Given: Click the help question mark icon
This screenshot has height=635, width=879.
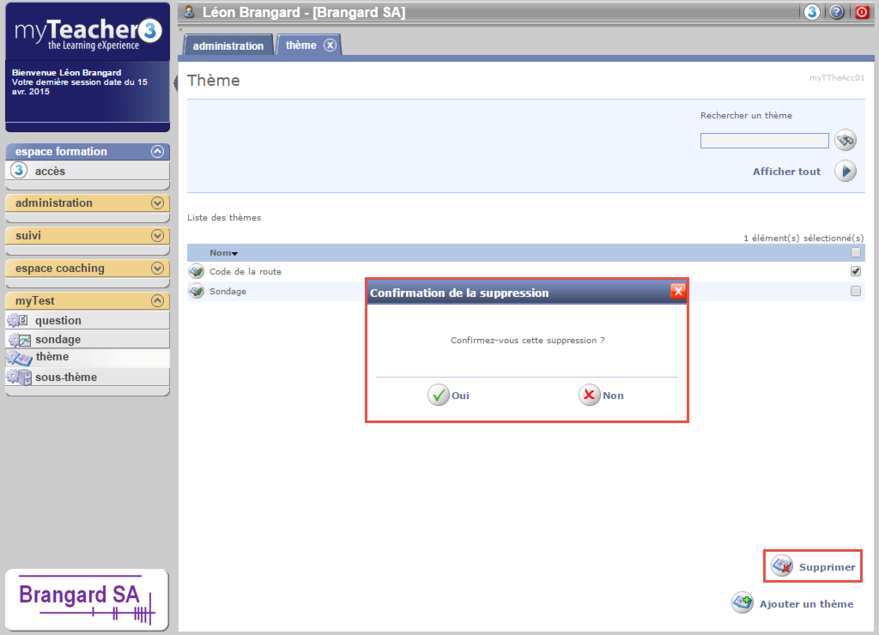Looking at the screenshot, I should coord(837,13).
